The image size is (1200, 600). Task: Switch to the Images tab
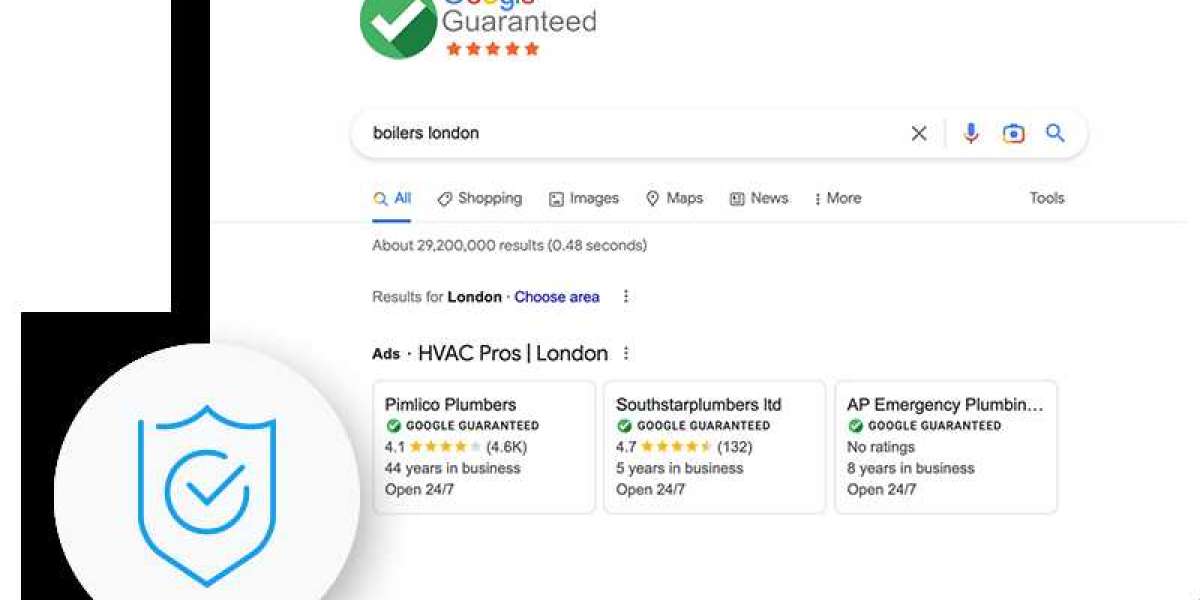[584, 198]
